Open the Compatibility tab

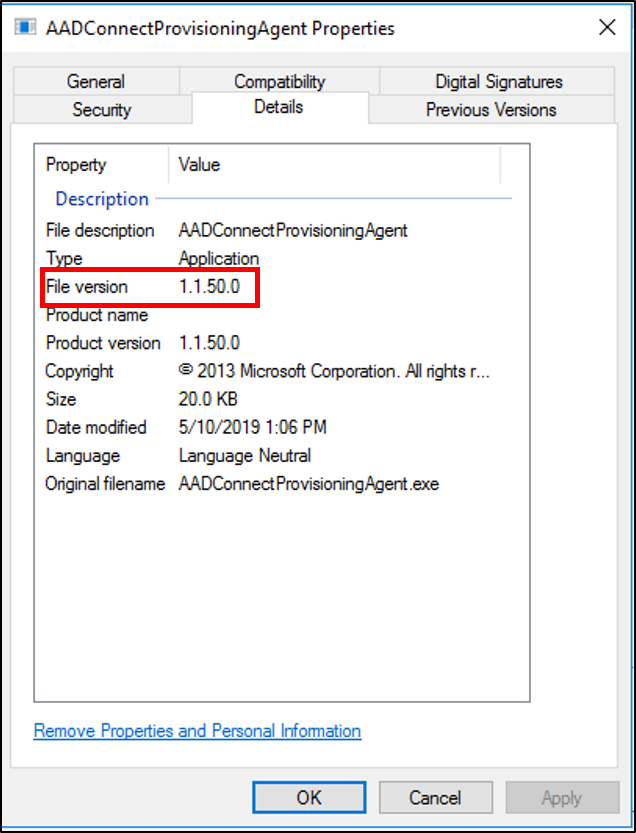click(278, 81)
